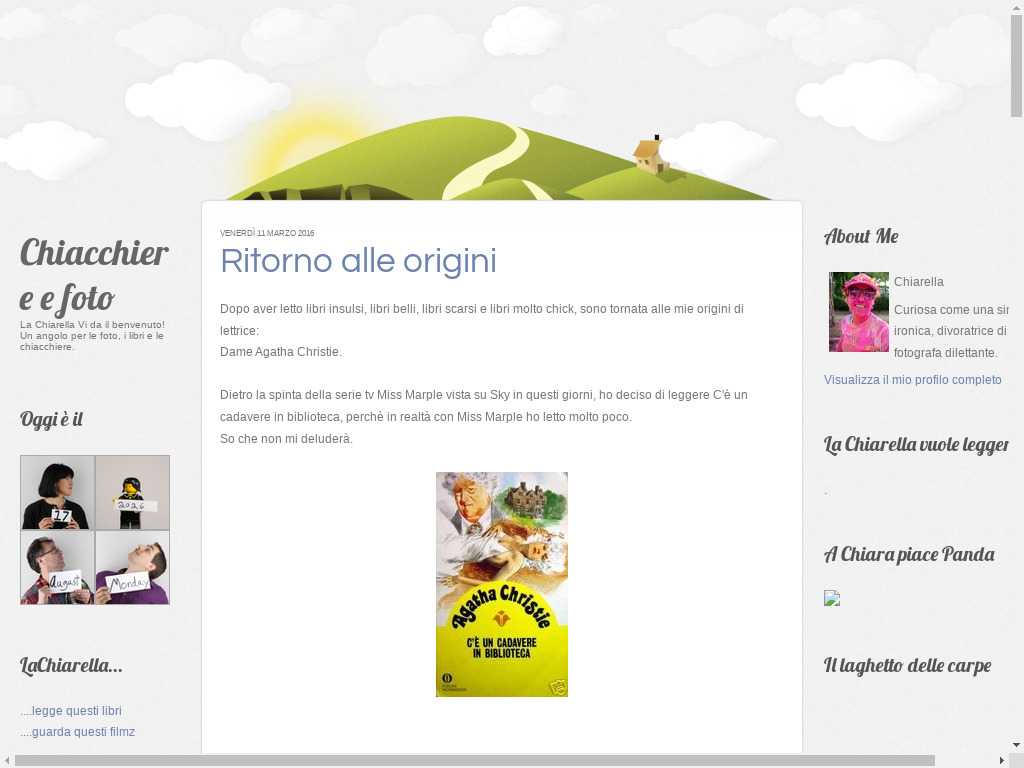Click the 'Il laghetto delle carpe' heading
Image resolution: width=1024 pixels, height=768 pixels.
907,665
